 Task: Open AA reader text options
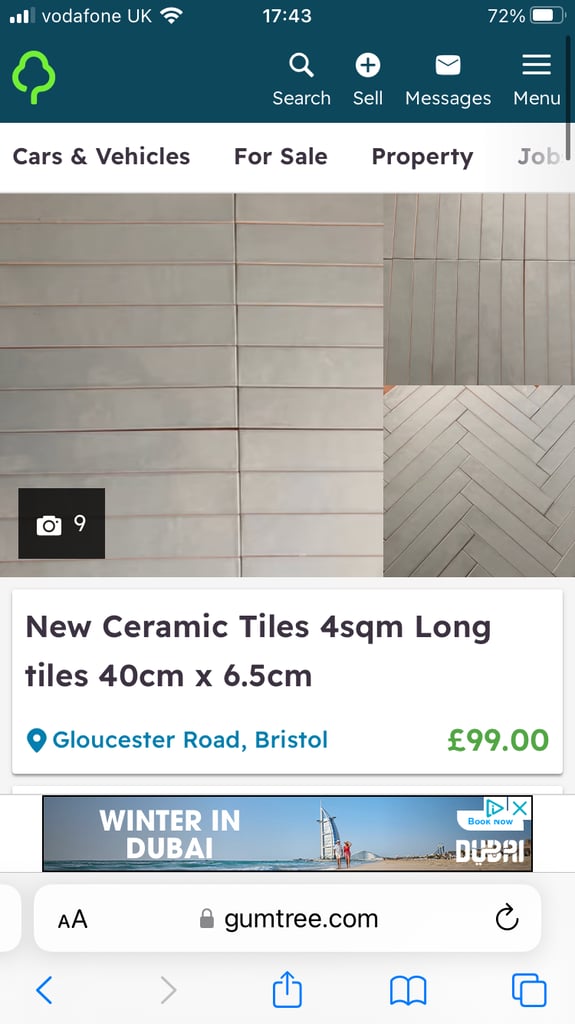pyautogui.click(x=73, y=920)
